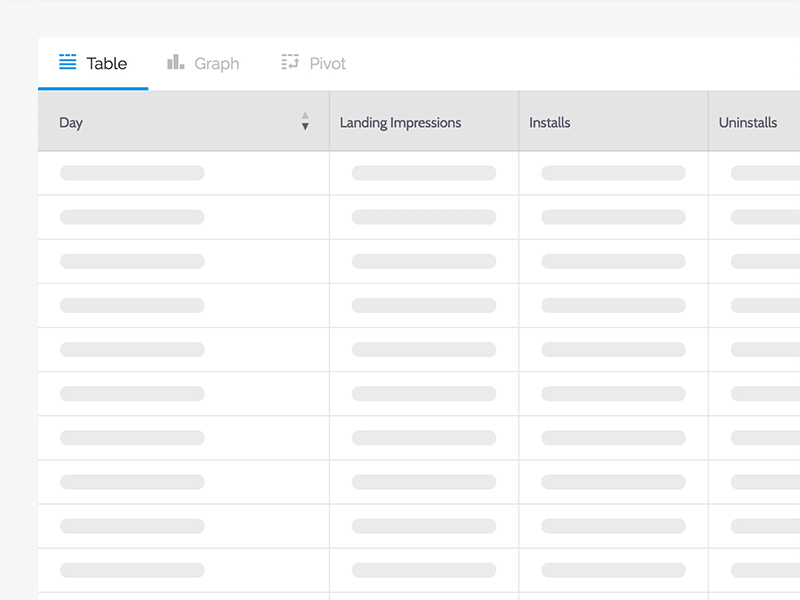
Task: Select first row's Uninstalls placeholder cell
Action: click(x=765, y=173)
